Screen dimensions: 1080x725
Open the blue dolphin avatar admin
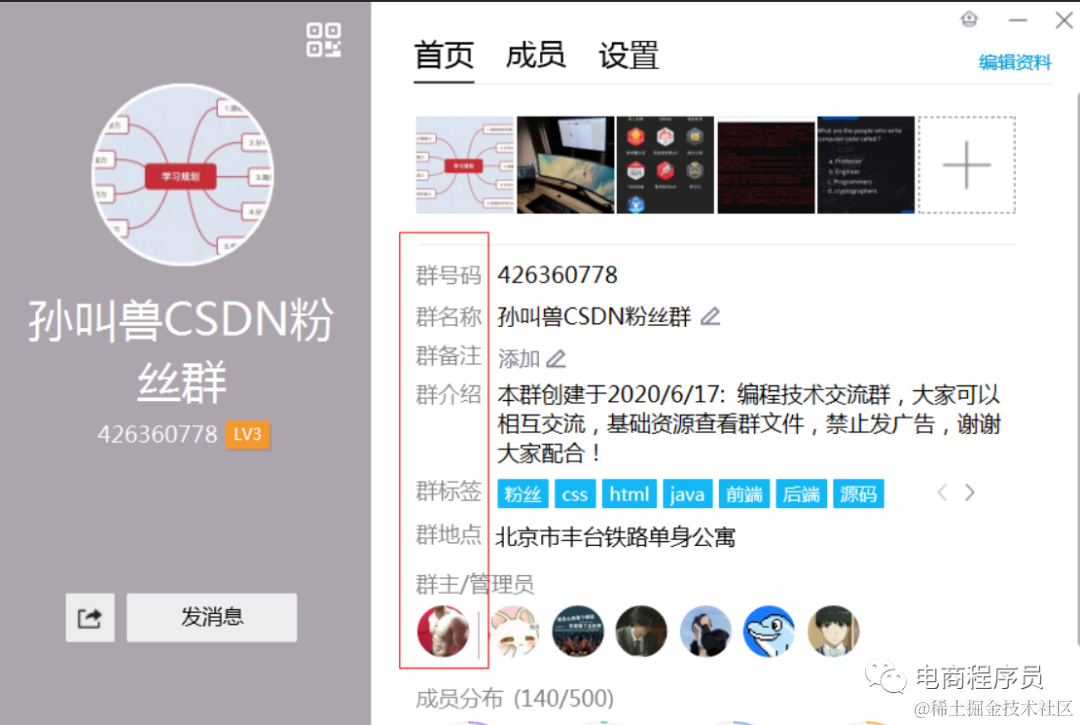[x=769, y=631]
